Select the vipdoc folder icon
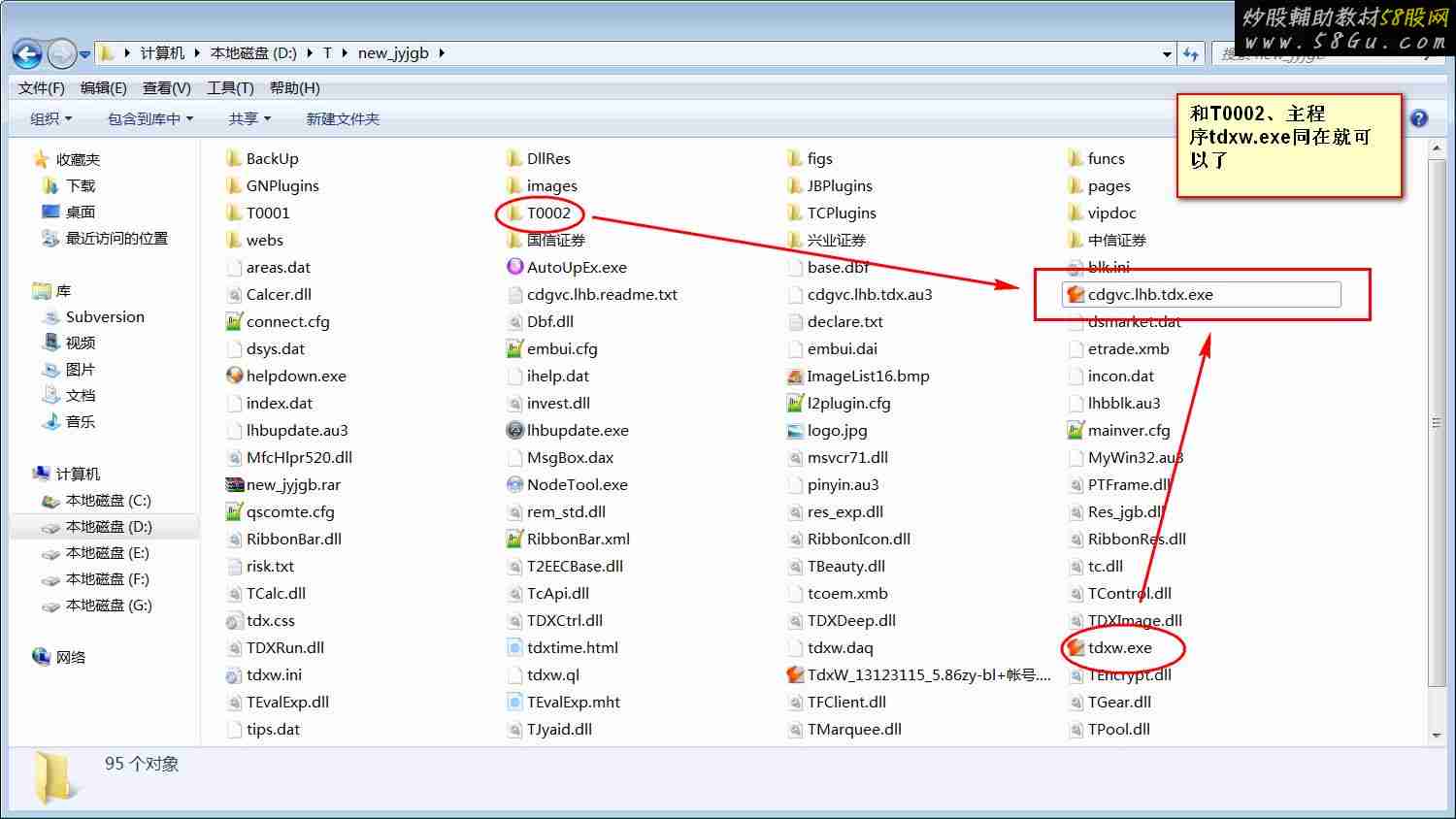1456x819 pixels. coord(1075,213)
